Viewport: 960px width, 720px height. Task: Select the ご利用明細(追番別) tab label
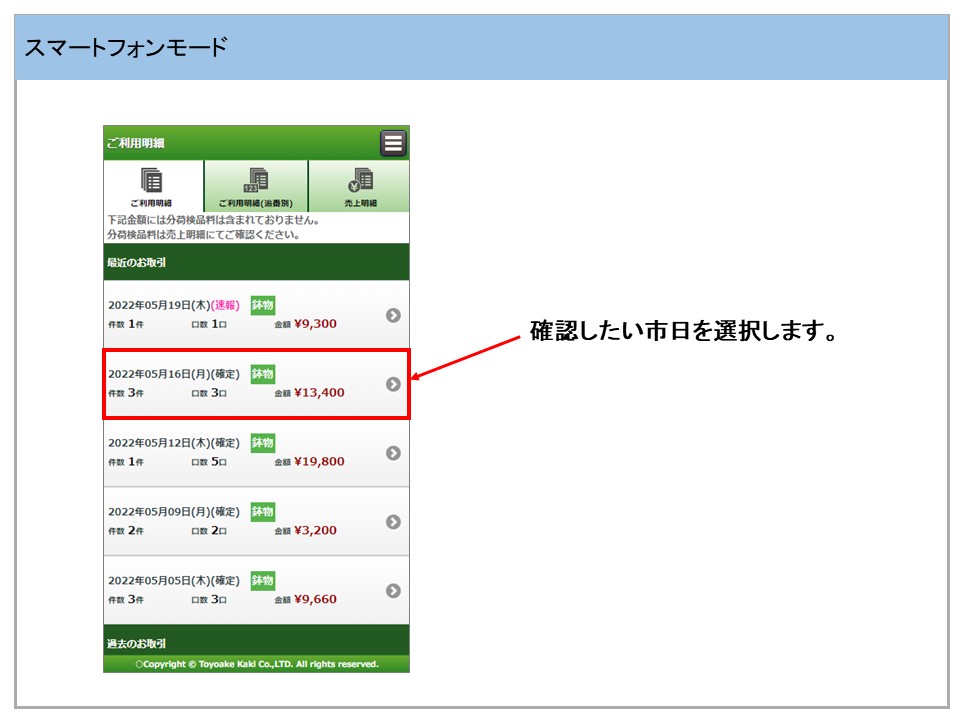pos(256,203)
